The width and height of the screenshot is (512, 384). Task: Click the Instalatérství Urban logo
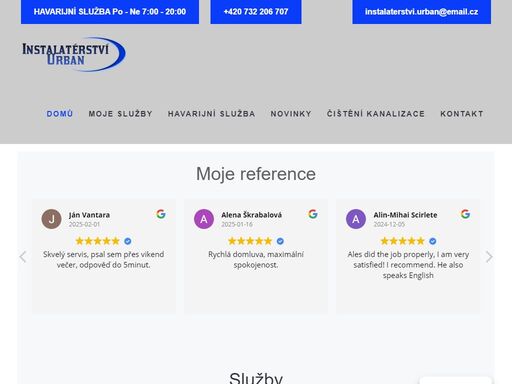(x=73, y=54)
